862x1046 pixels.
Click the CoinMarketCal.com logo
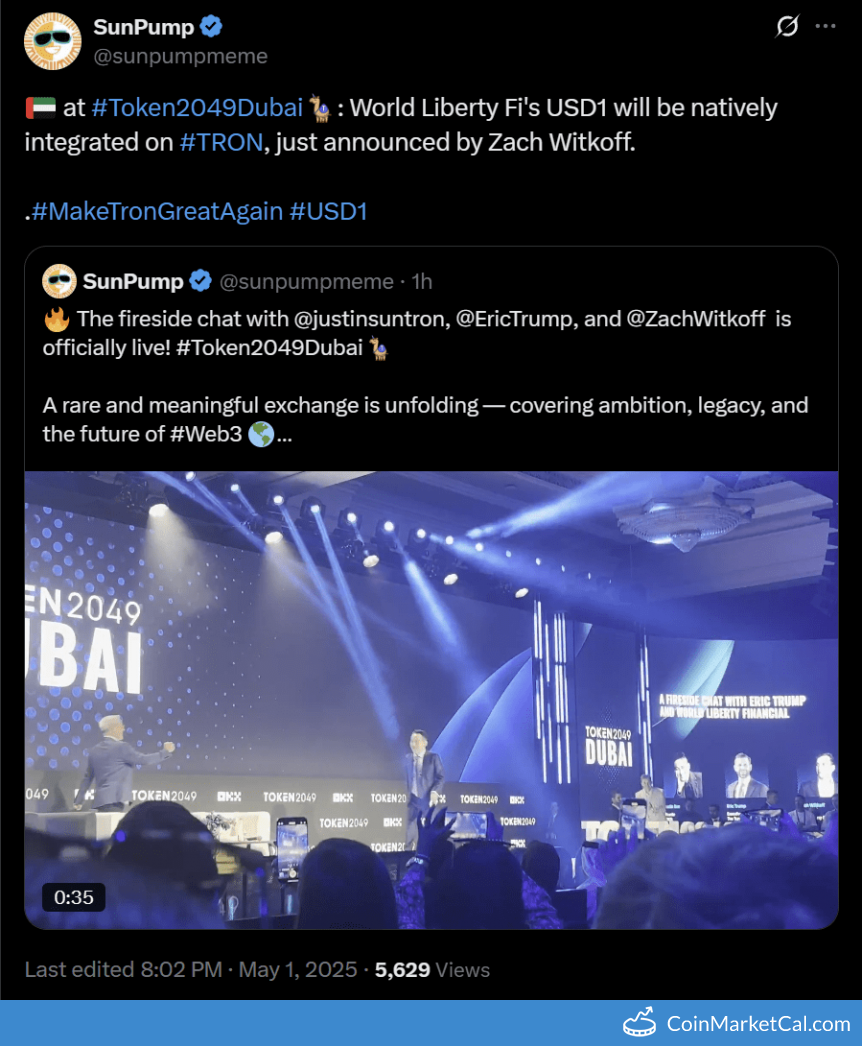point(737,1023)
